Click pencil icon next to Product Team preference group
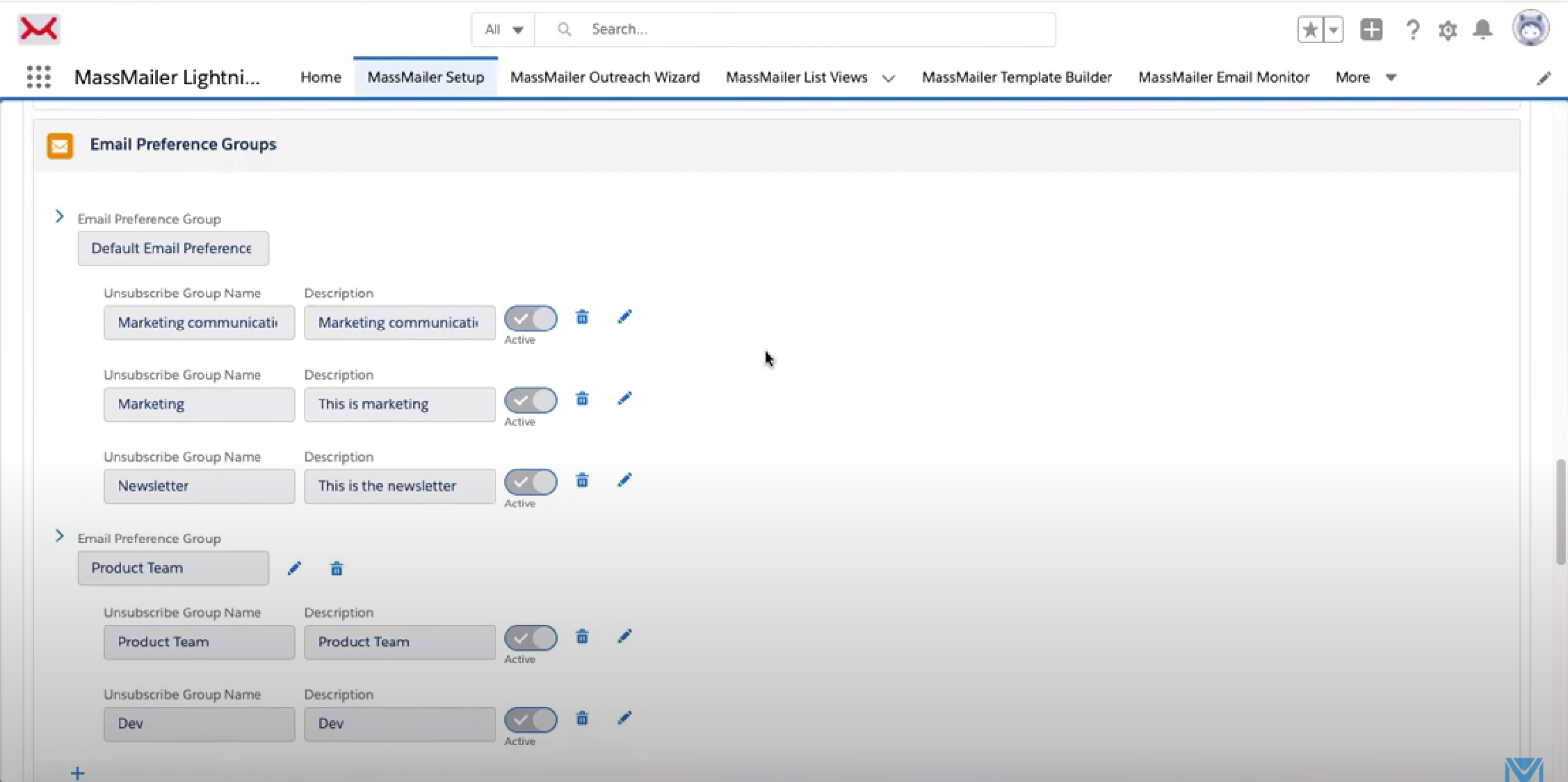Screen dimensions: 1568x782 pos(294,569)
